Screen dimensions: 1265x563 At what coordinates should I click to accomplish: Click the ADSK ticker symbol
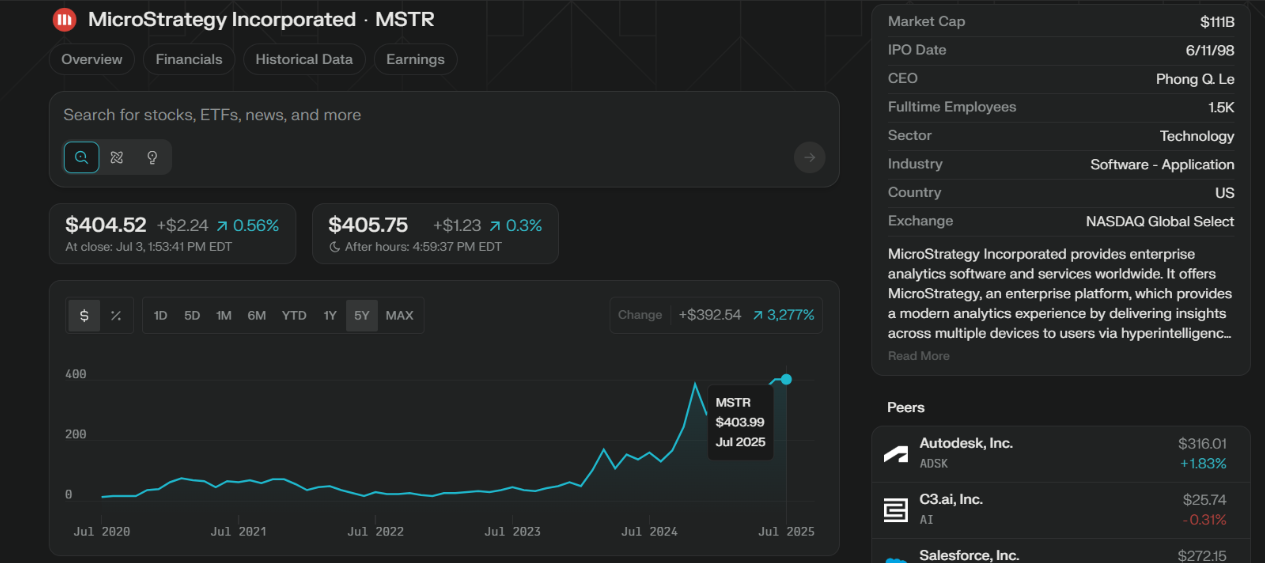(934, 463)
